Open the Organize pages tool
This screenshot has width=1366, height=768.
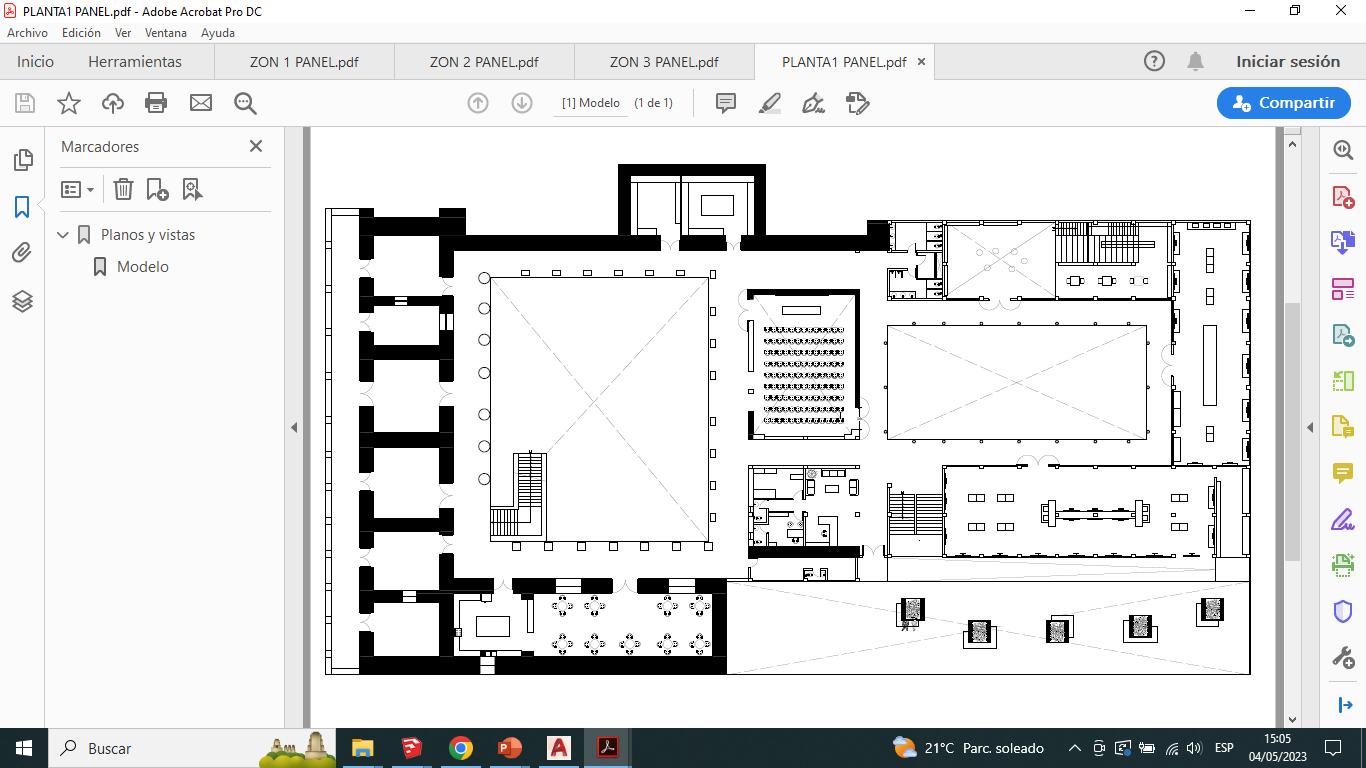pos(1343,289)
